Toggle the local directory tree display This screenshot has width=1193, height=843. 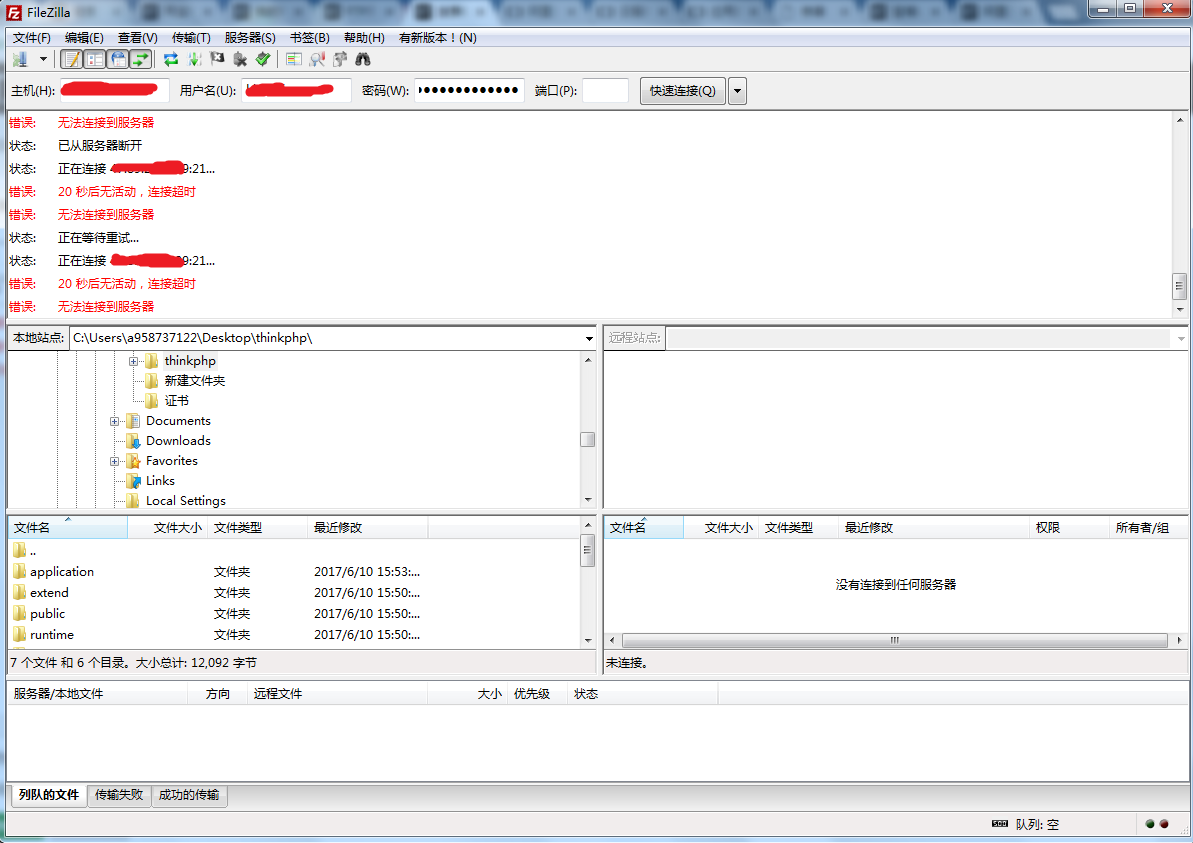click(95, 59)
